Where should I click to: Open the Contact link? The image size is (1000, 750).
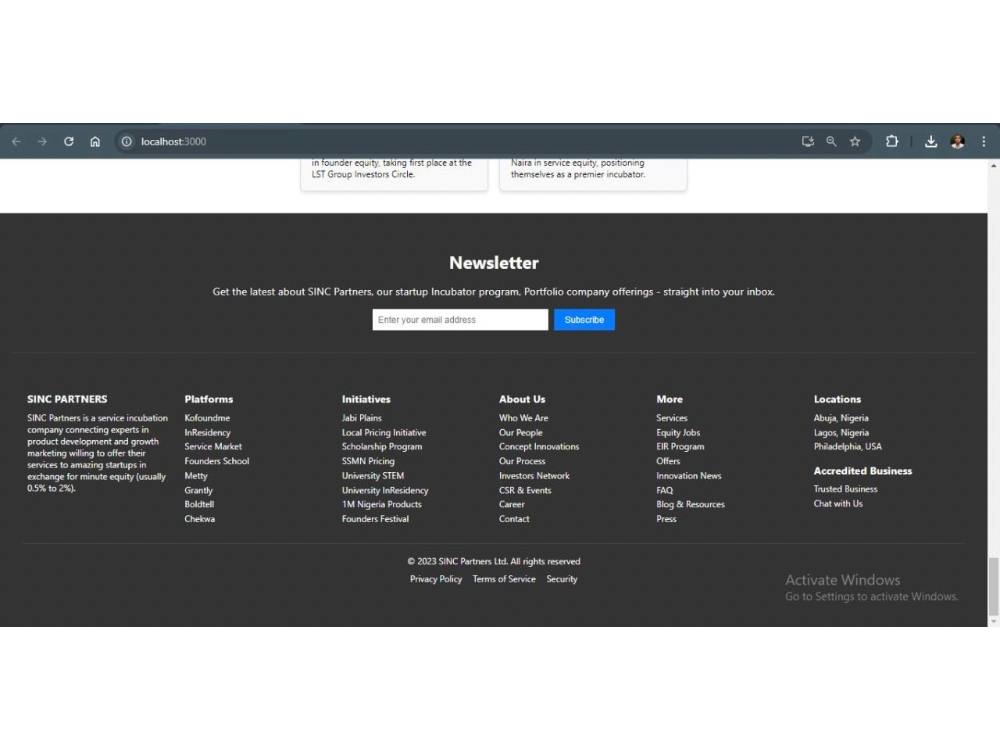(x=514, y=519)
